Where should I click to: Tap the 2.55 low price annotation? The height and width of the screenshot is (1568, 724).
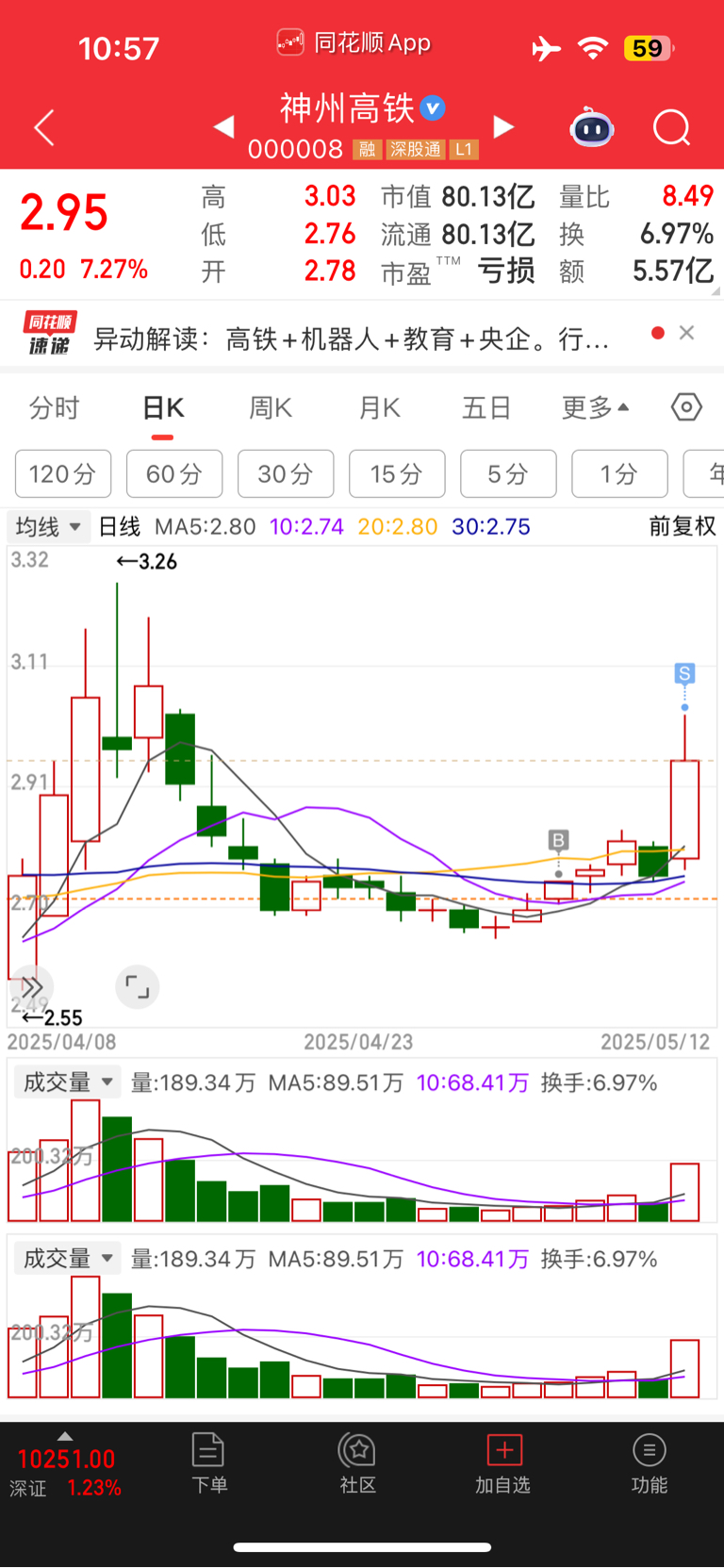(x=53, y=1017)
